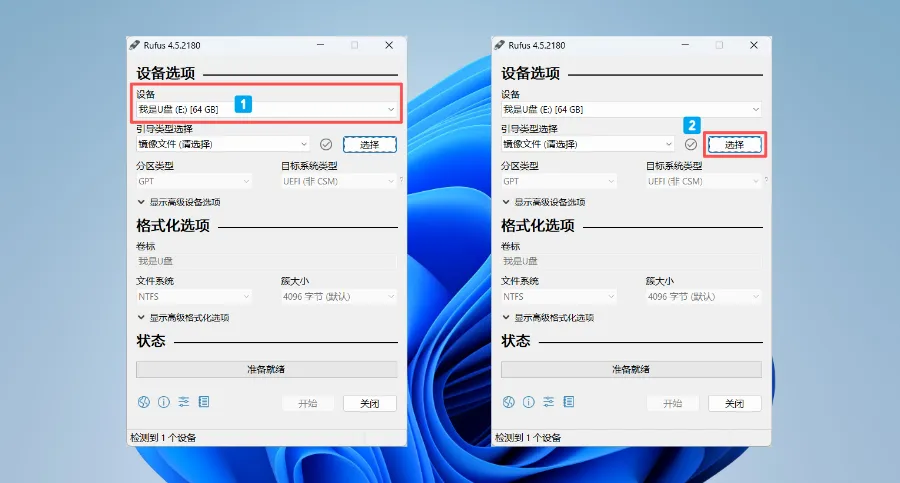This screenshot has height=483, width=900.
Task: Show the log icon in right window
Action: pyautogui.click(x=569, y=402)
